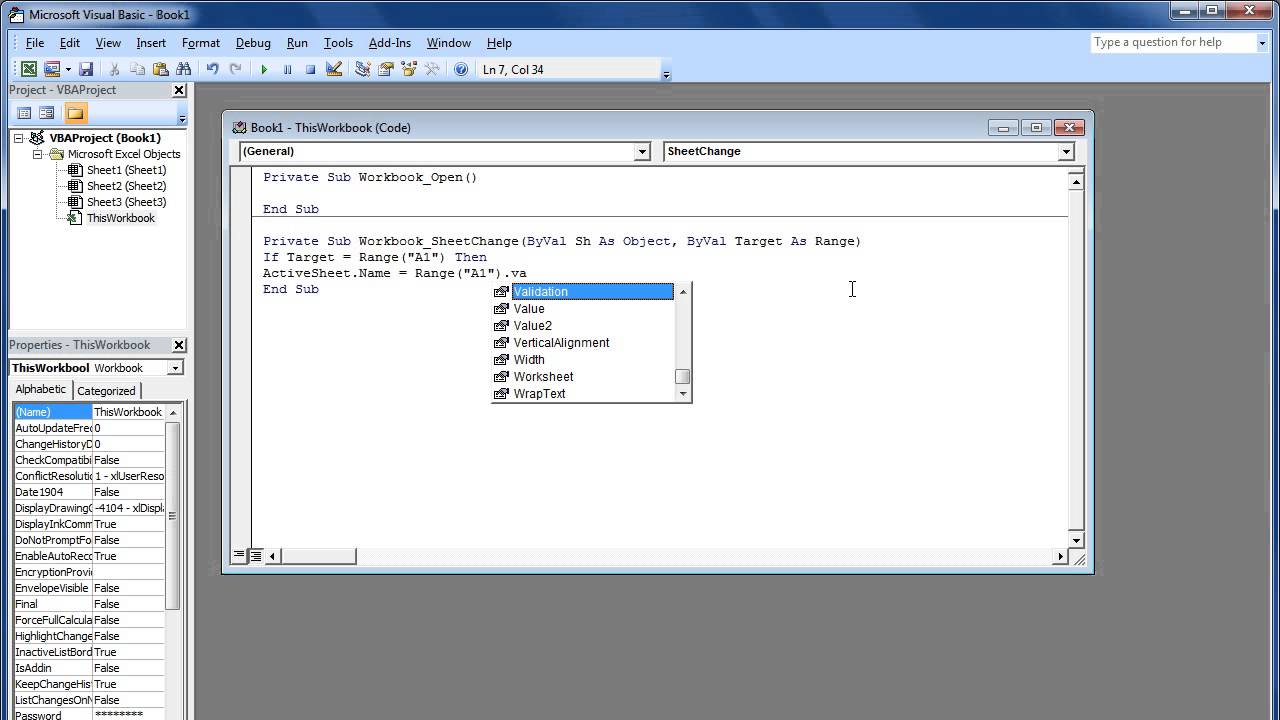Click the Undo arrow icon
Screen dimensions: 1280x720
(212, 69)
